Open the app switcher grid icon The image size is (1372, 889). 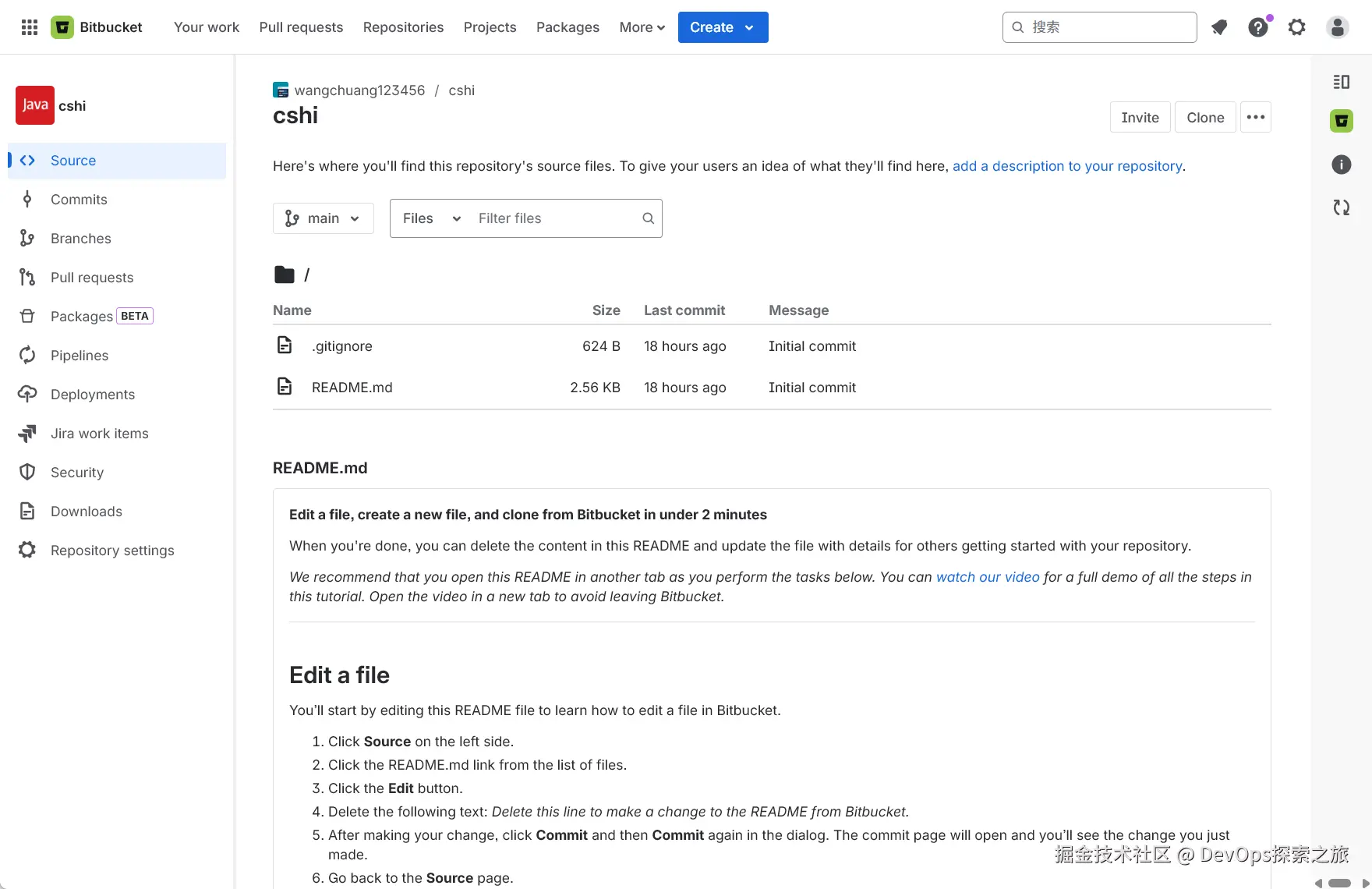[30, 27]
